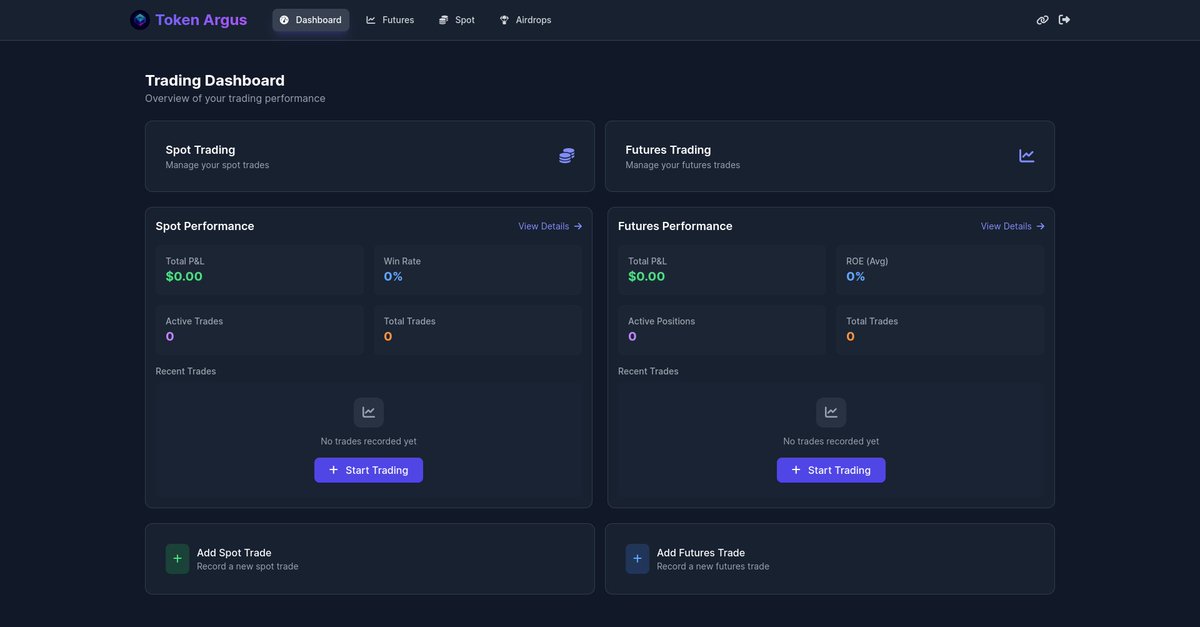Click Start Trading under Spot Performance
The image size is (1200, 627).
click(369, 470)
